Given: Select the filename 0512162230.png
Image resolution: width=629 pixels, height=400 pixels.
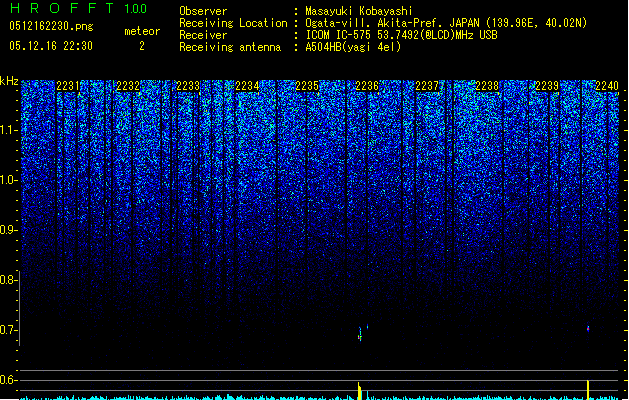Looking at the screenshot, I should pos(51,26).
